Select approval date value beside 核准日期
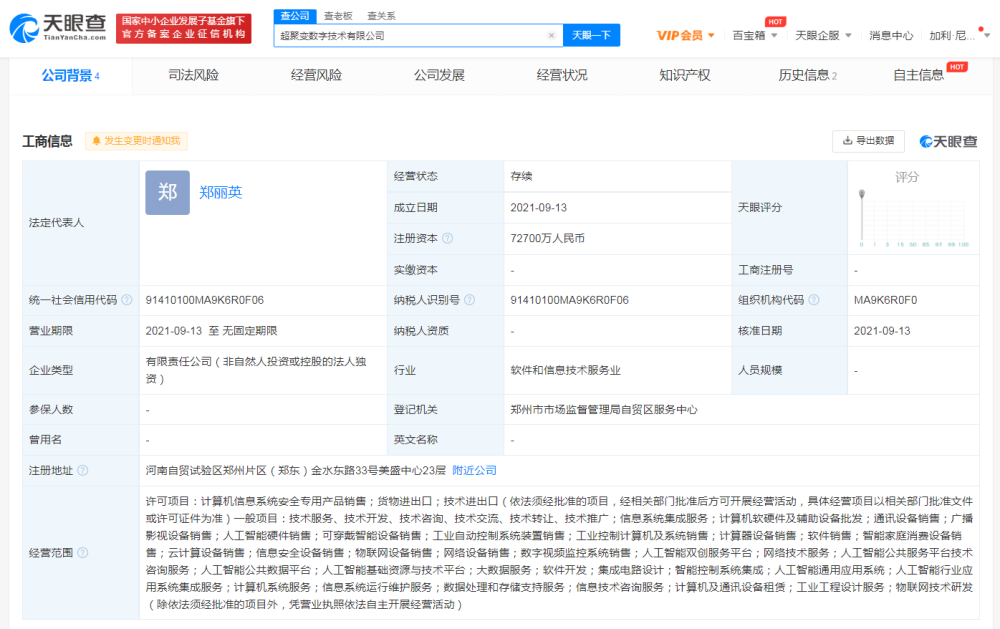This screenshot has height=629, width=1000. [883, 331]
